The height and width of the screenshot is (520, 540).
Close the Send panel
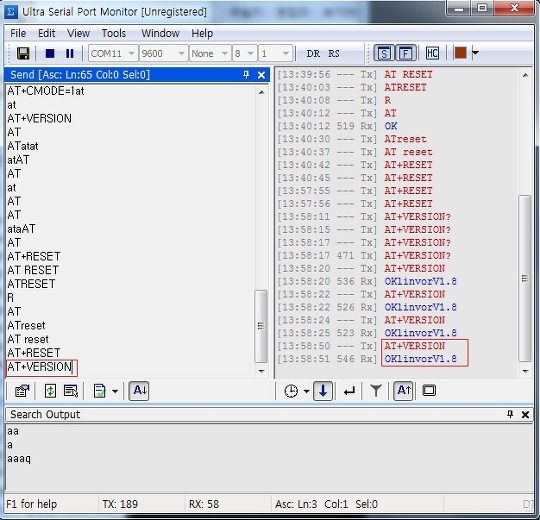pos(261,75)
